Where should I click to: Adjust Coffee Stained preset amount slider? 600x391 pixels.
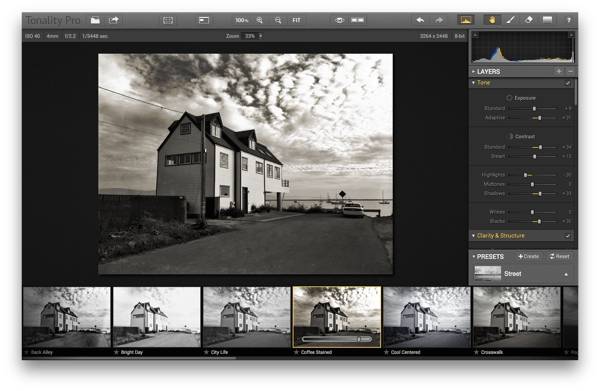click(337, 339)
